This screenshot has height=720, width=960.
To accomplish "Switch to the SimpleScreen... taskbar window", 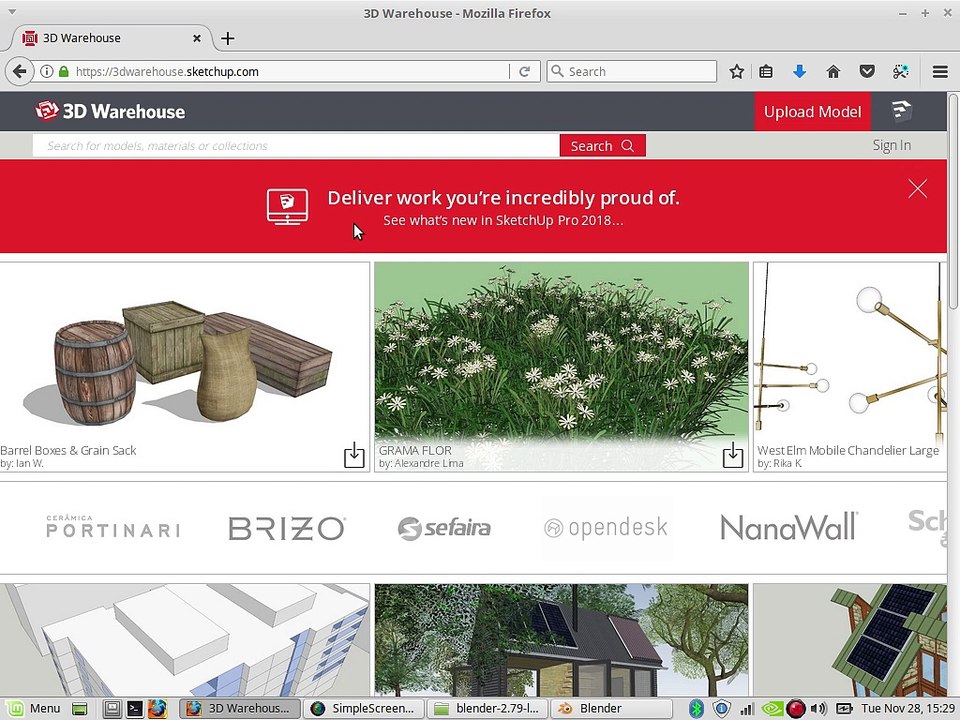I will tap(363, 708).
